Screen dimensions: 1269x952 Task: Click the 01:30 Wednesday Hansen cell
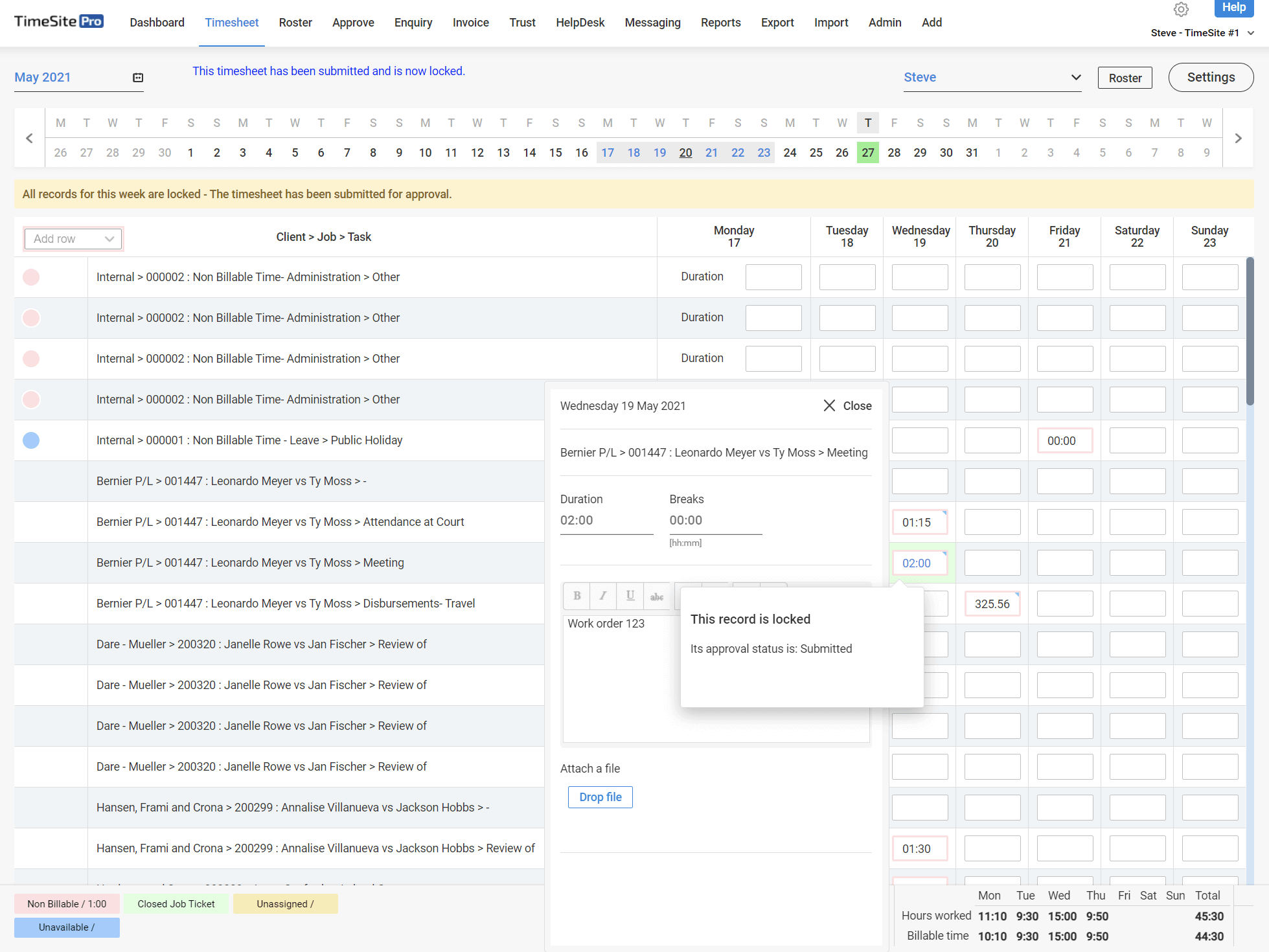[x=919, y=849]
